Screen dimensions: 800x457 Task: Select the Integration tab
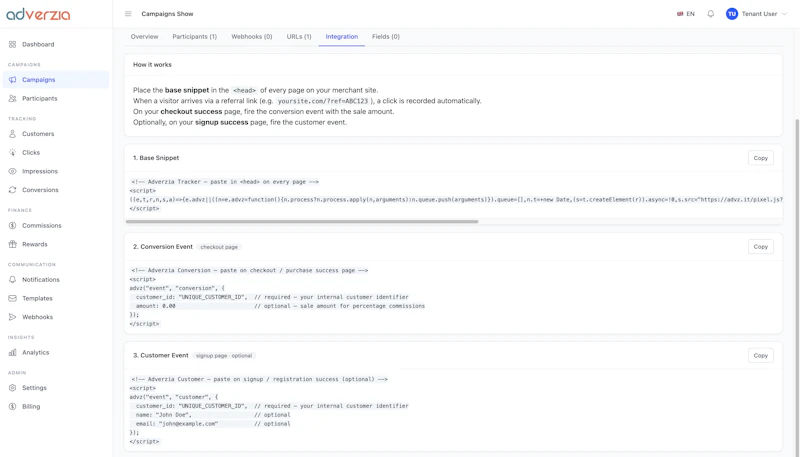pos(342,37)
